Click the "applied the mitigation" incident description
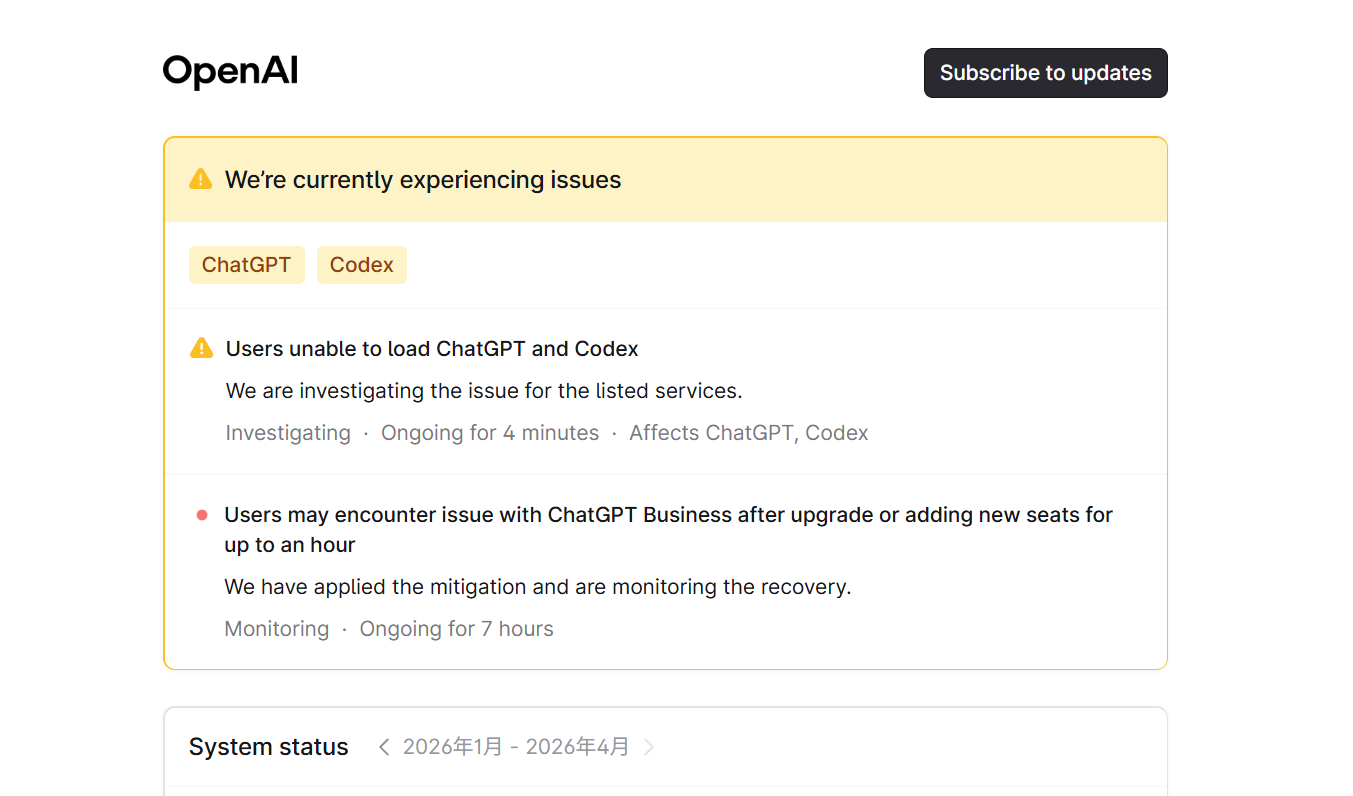This screenshot has width=1353, height=796. 538,587
